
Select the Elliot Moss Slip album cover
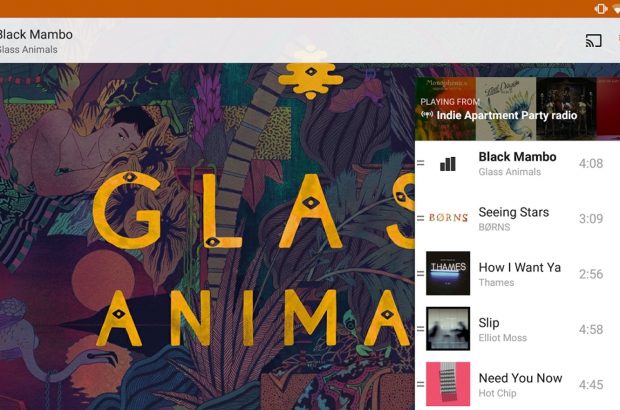[x=448, y=329]
